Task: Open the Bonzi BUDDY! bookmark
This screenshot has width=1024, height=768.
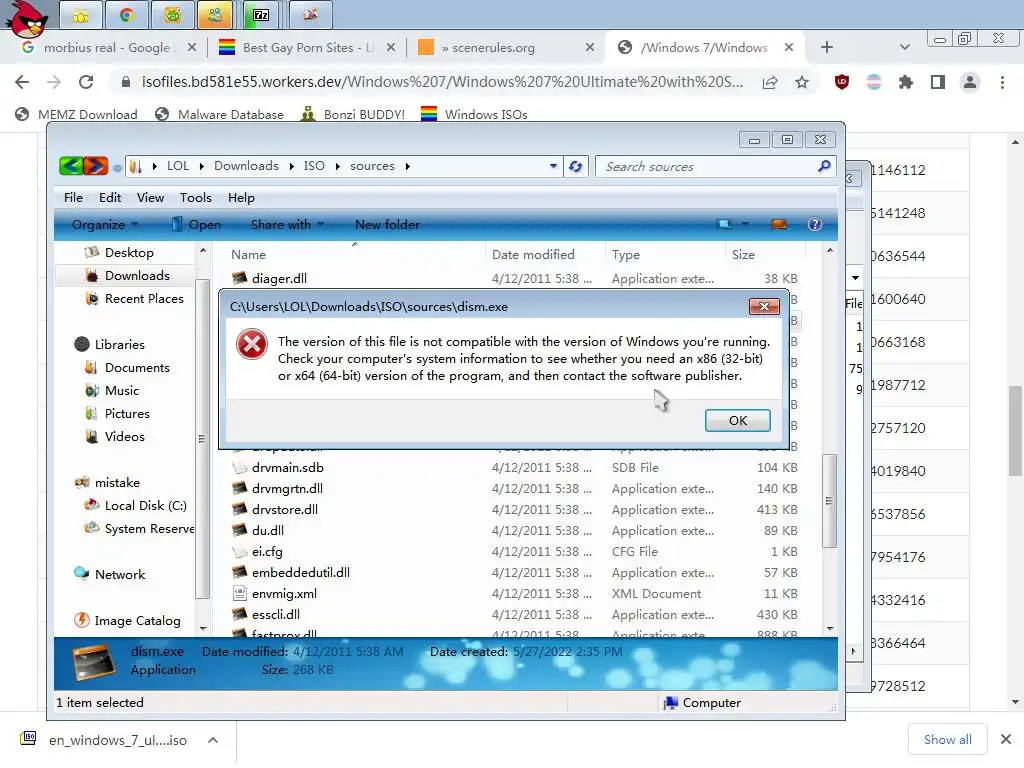Action: [x=353, y=114]
